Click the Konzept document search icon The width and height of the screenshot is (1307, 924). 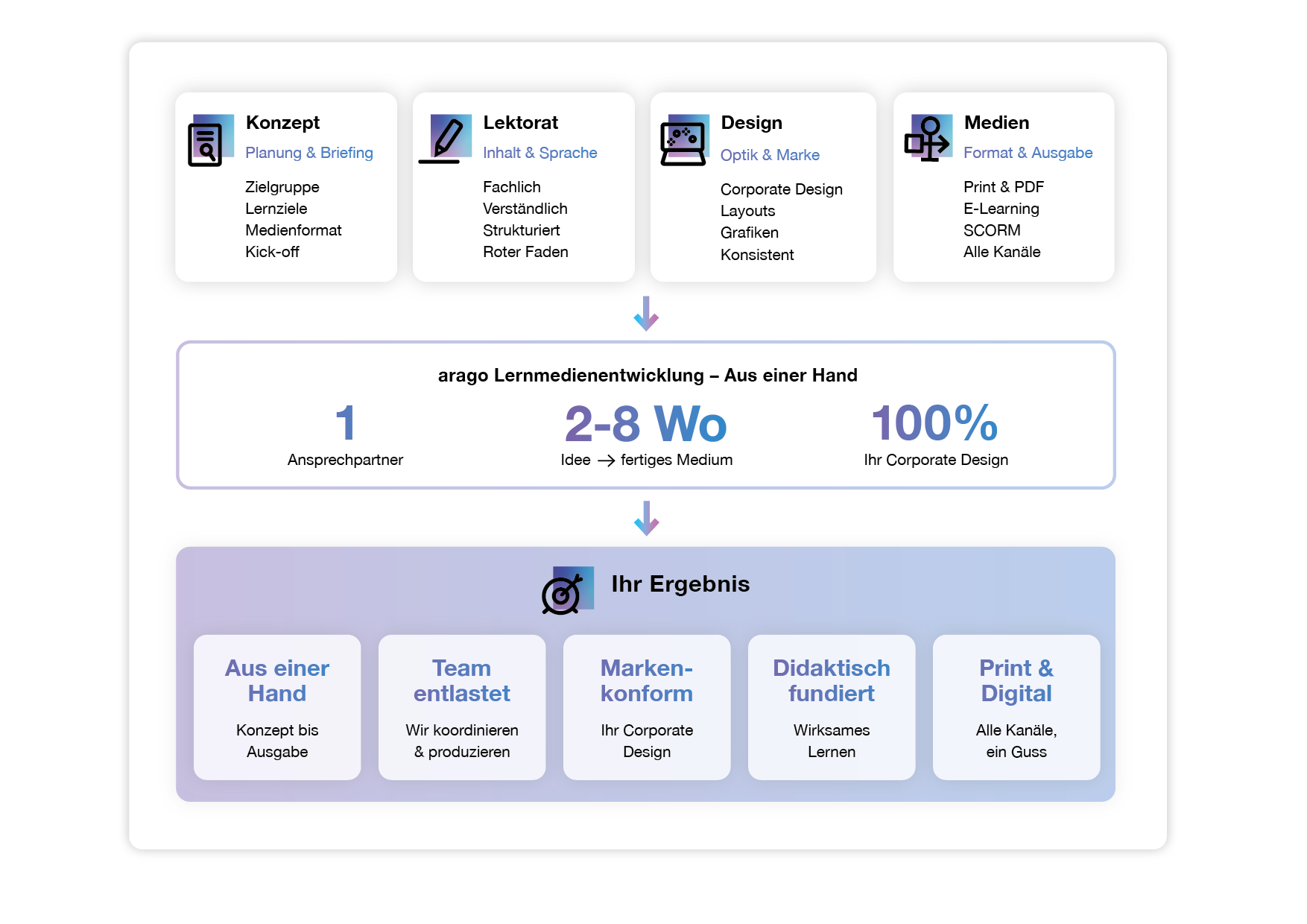[211, 141]
